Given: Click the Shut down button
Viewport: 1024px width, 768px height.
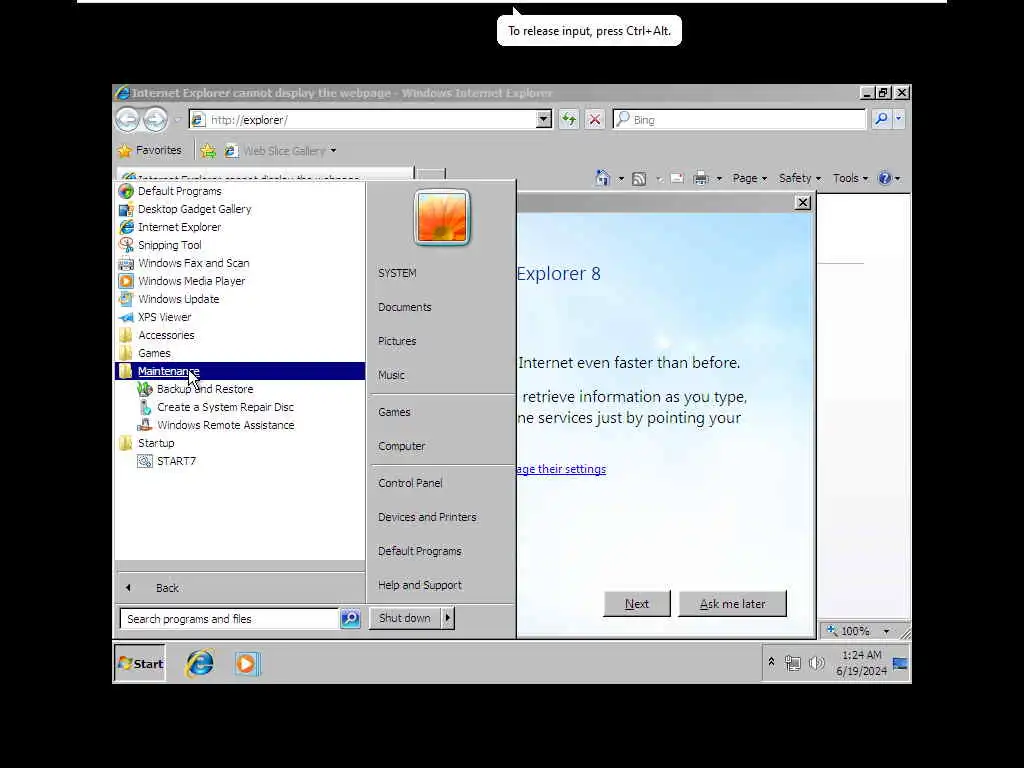Looking at the screenshot, I should tap(404, 618).
